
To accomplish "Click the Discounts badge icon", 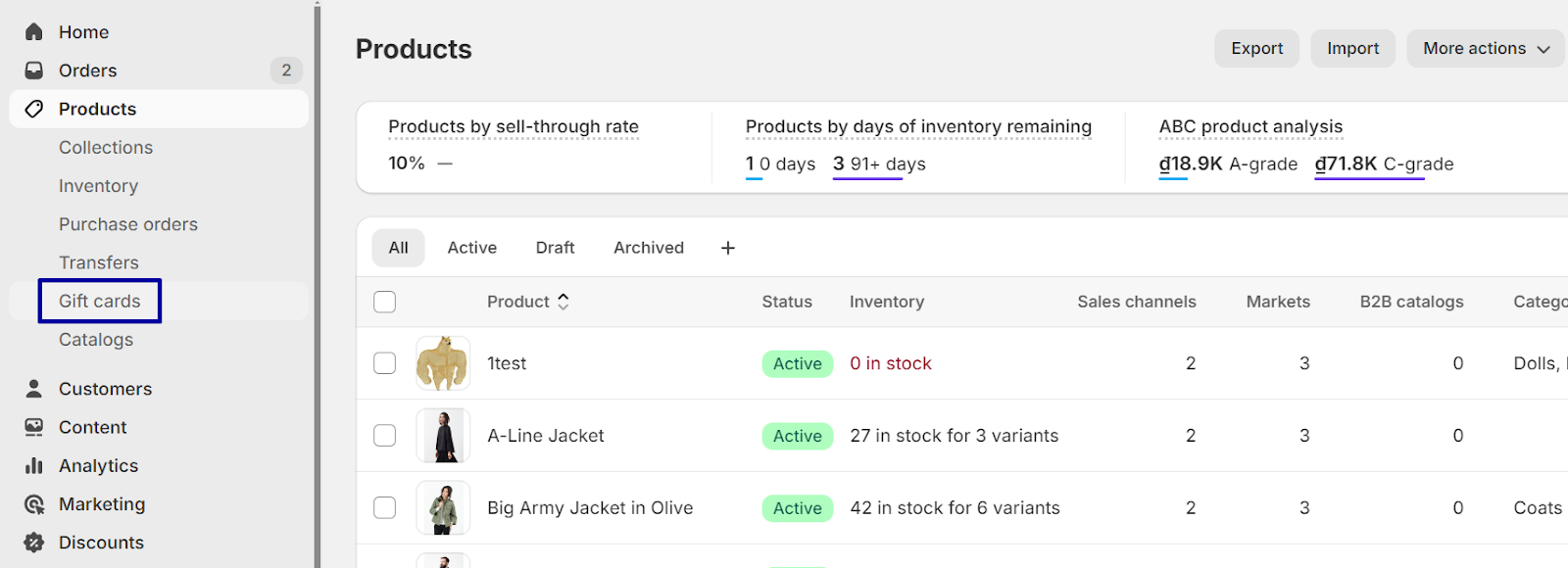I will [x=34, y=543].
